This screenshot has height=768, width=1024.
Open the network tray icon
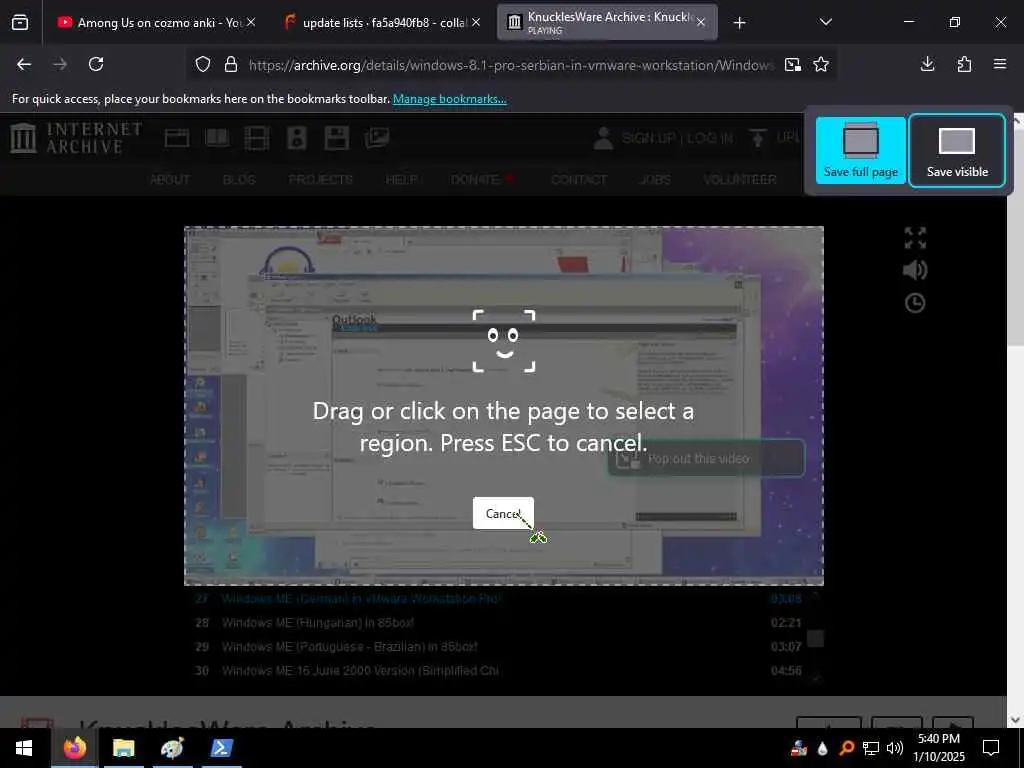[871, 748]
